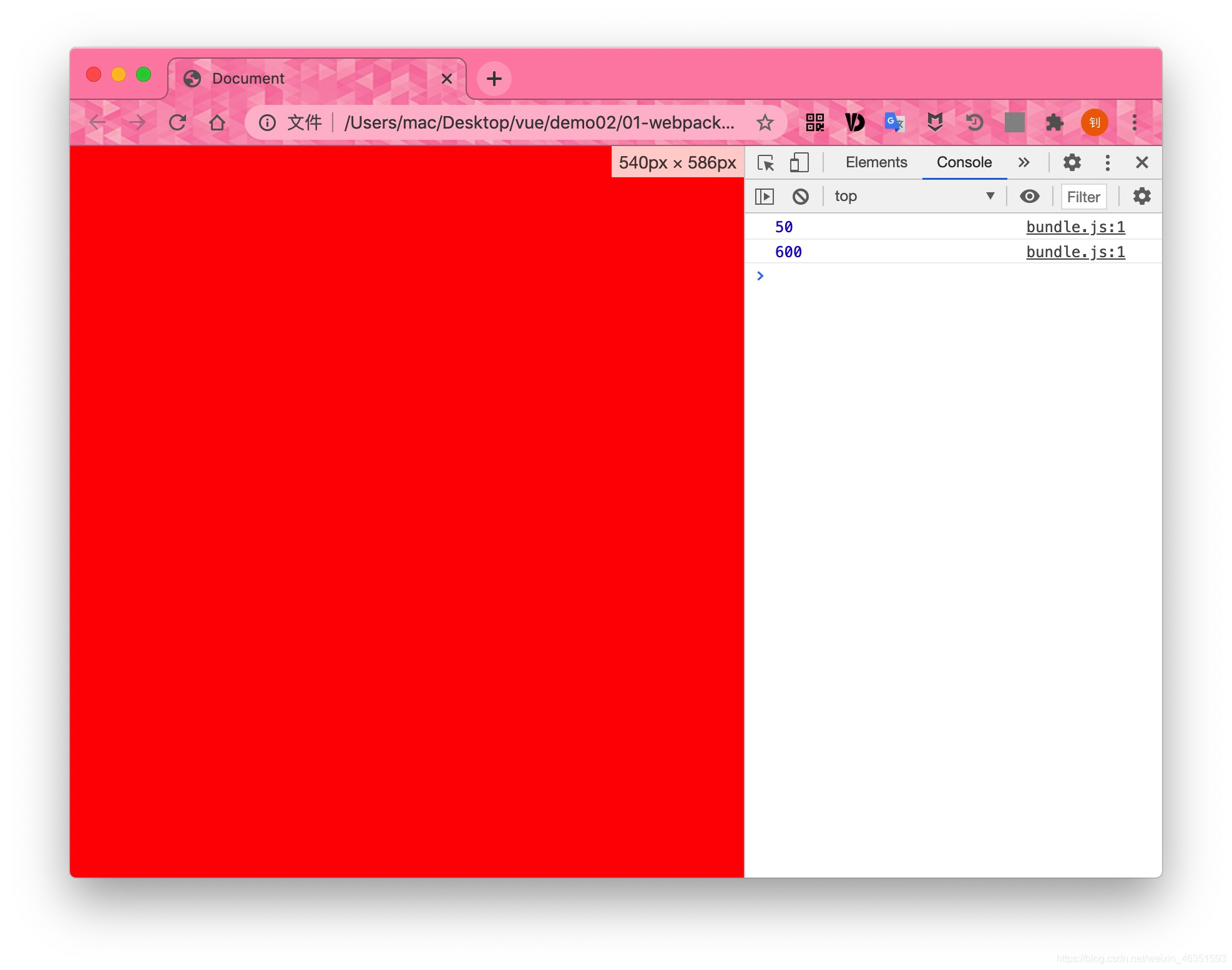Select the Console tab
The image size is (1232, 970).
point(964,162)
